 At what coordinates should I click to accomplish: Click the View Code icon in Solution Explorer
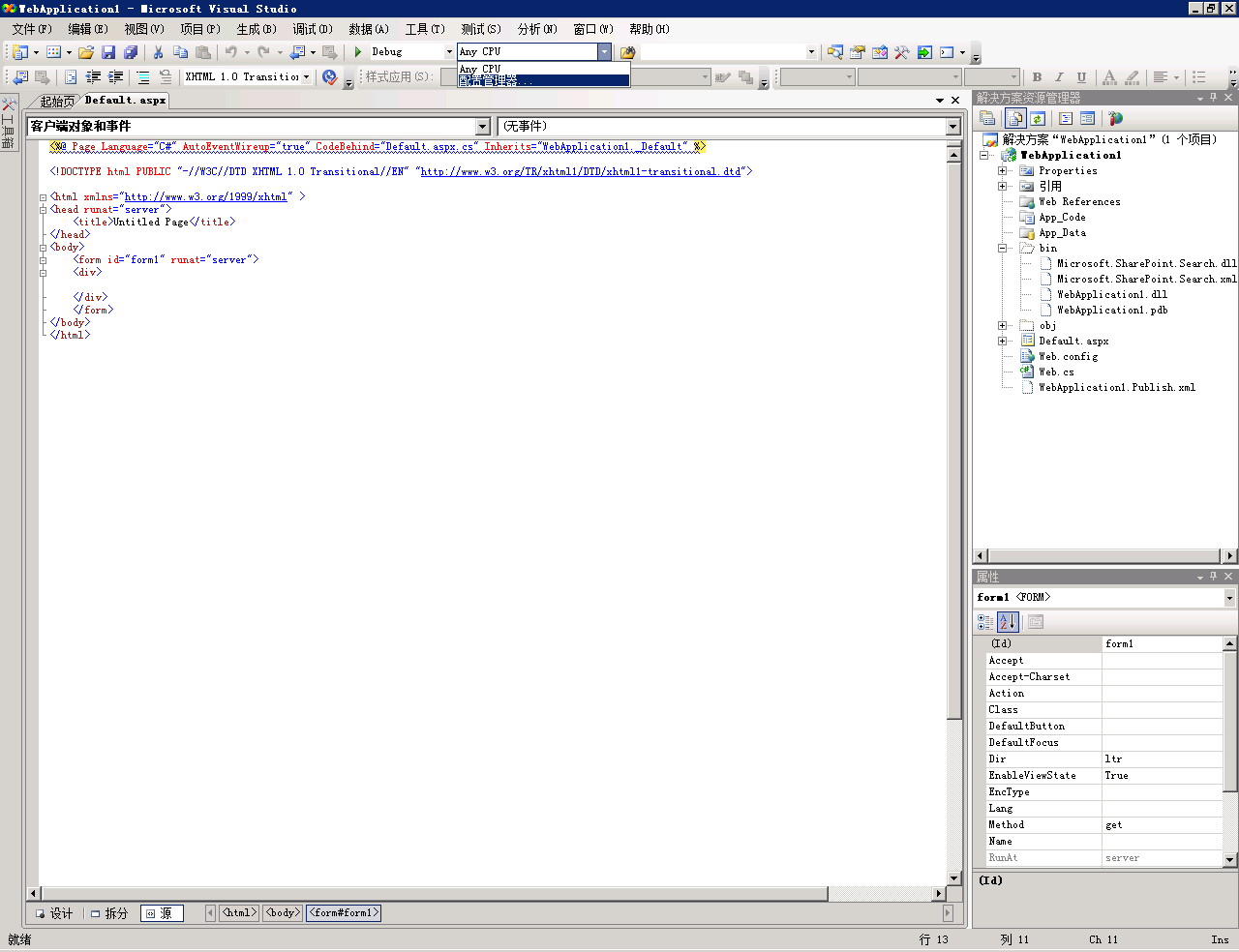(1066, 118)
